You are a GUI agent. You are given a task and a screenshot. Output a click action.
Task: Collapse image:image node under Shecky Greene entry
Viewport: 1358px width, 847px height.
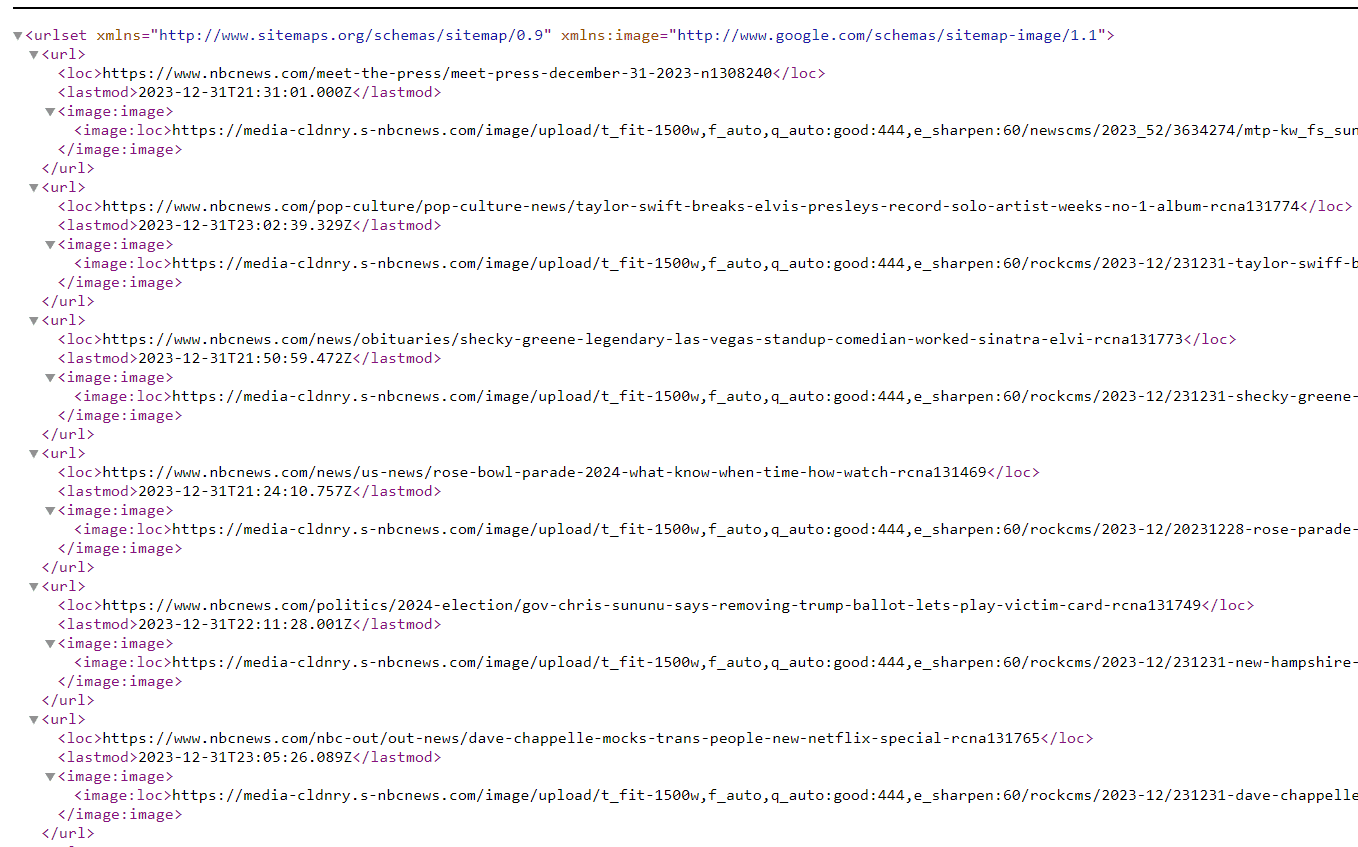pyautogui.click(x=49, y=378)
